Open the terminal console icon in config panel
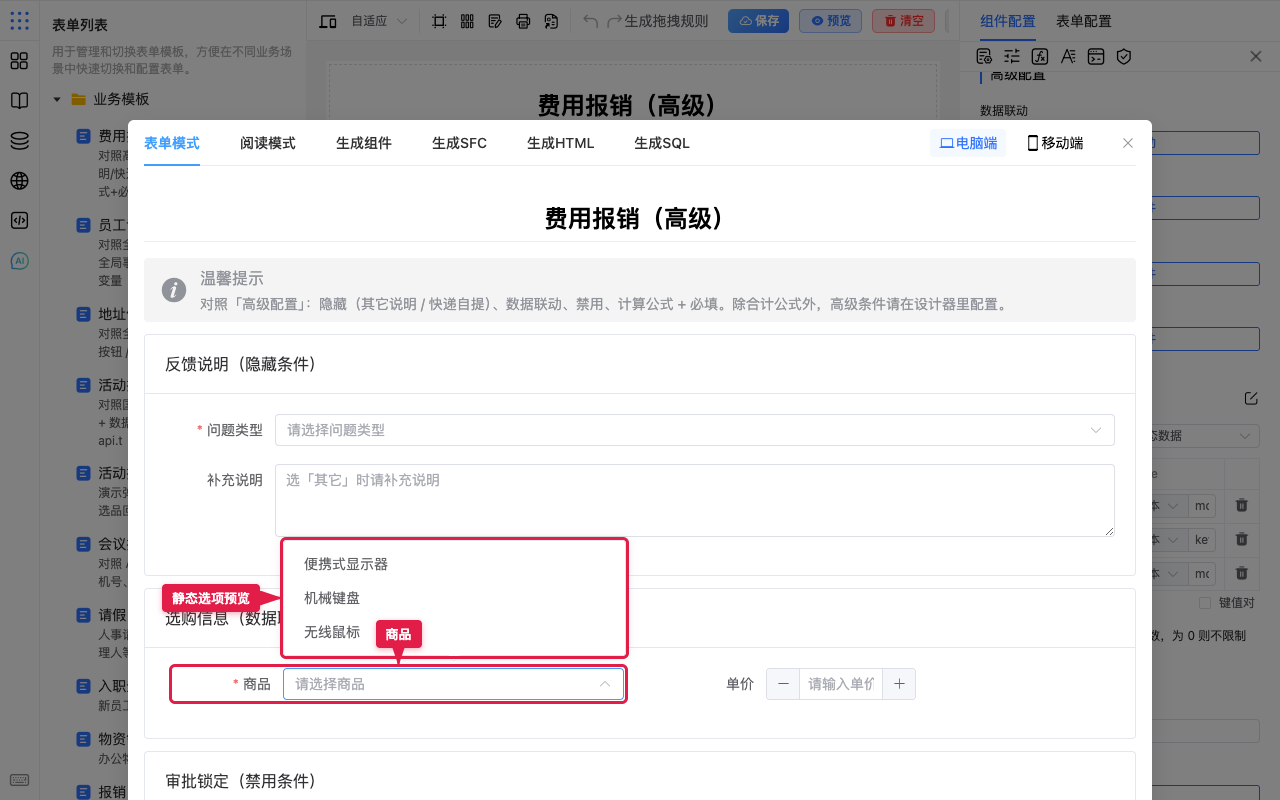 point(1096,56)
